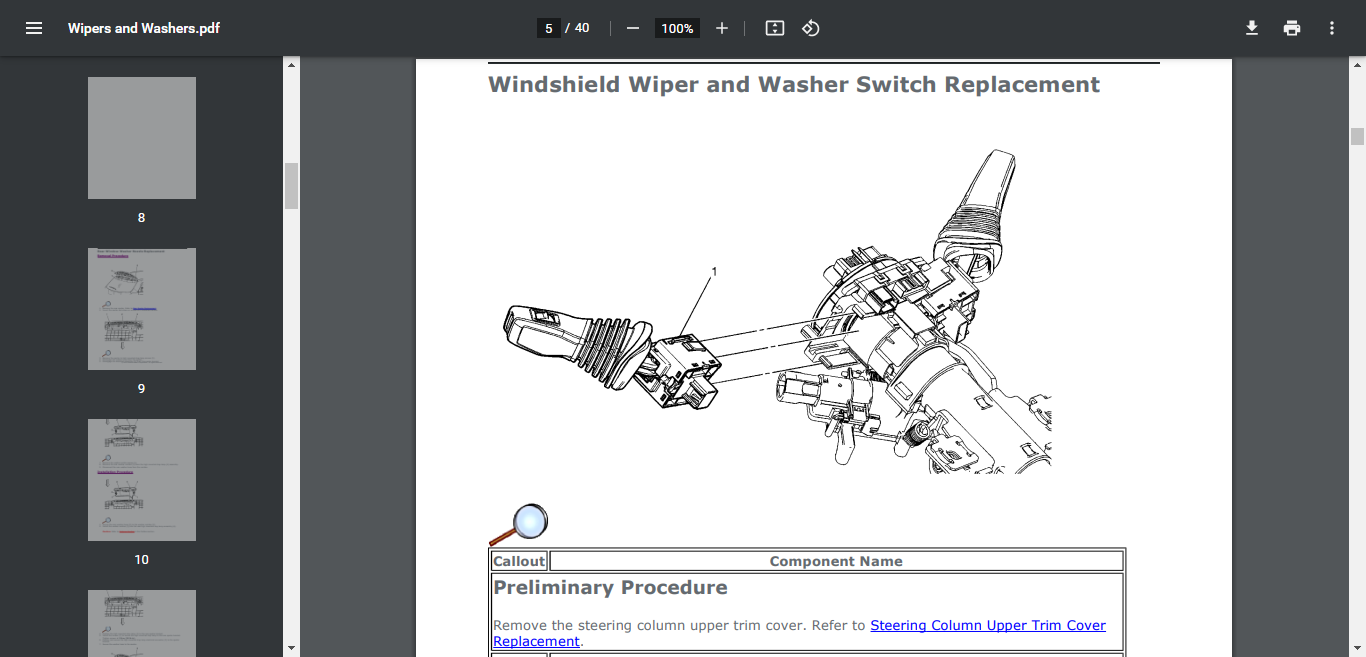This screenshot has height=657, width=1366.
Task: Click the 100% zoom level field
Action: coord(677,28)
